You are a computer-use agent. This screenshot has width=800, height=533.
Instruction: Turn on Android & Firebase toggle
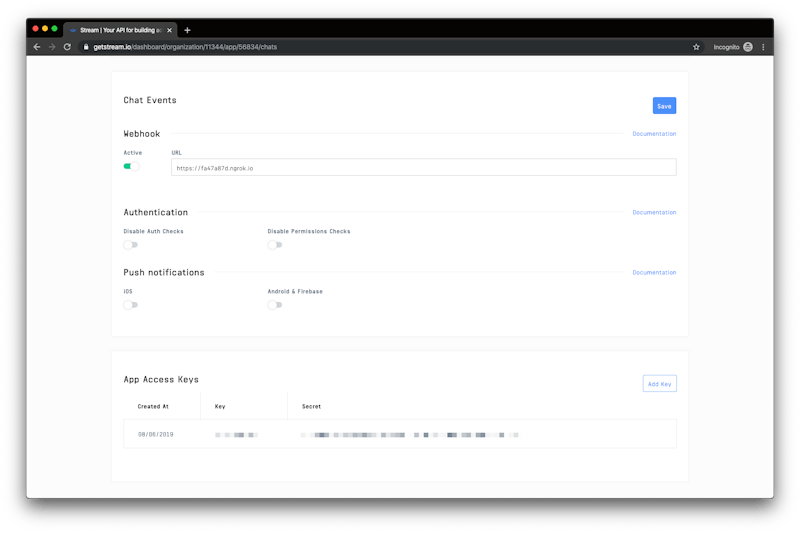(275, 305)
